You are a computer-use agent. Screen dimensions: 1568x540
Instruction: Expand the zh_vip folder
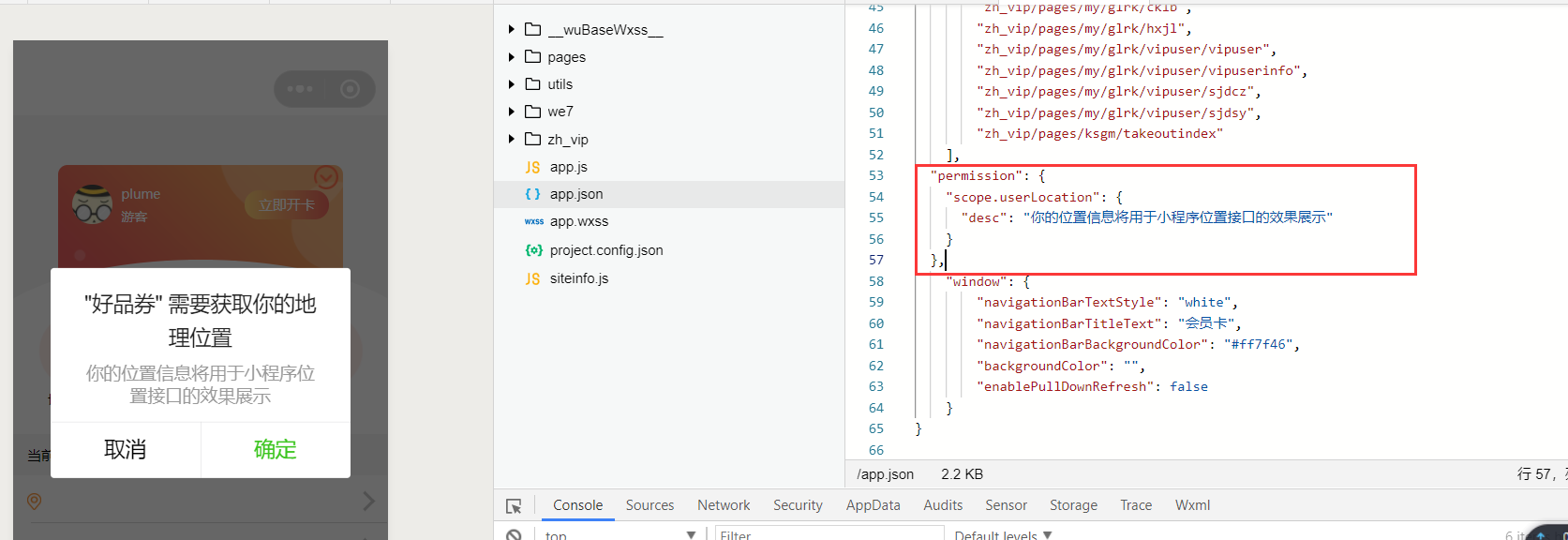click(512, 140)
